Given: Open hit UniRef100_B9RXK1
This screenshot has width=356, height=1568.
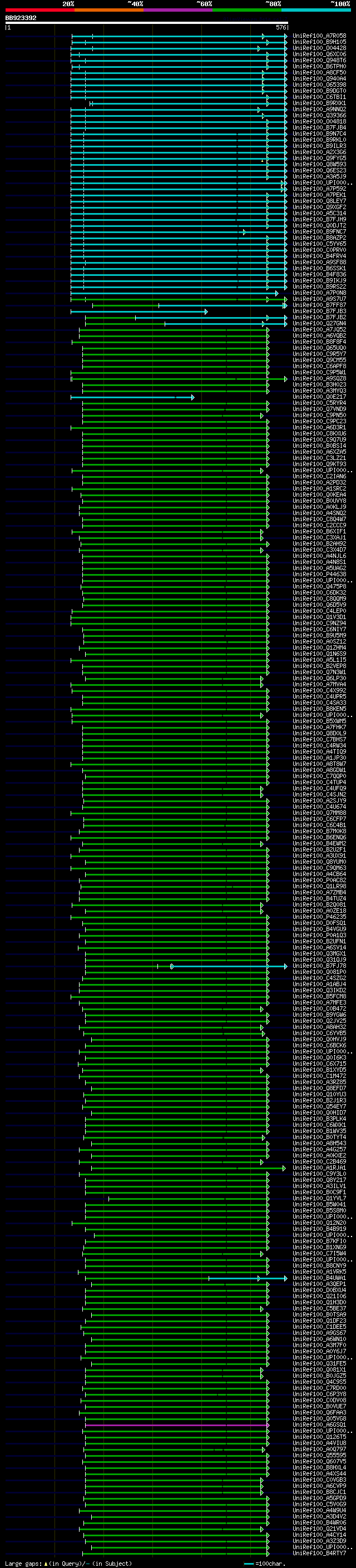Looking at the screenshot, I should coord(319,103).
